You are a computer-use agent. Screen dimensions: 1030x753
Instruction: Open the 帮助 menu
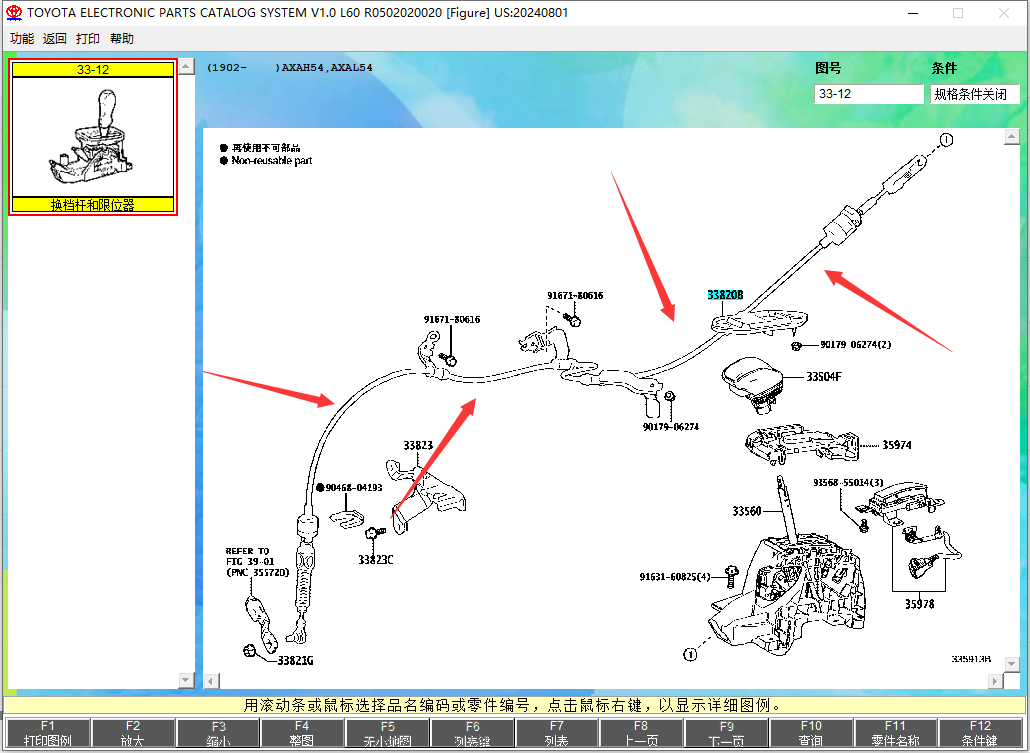pos(122,39)
